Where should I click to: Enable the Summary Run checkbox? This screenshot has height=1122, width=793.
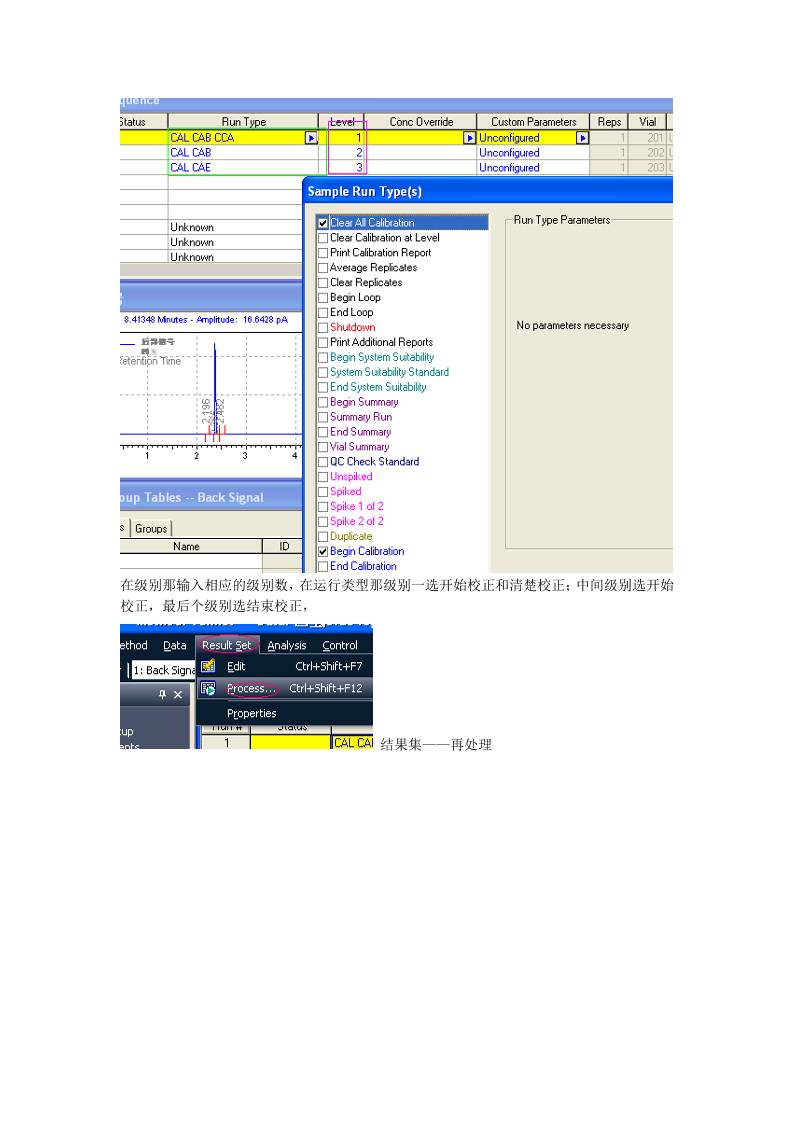[323, 417]
